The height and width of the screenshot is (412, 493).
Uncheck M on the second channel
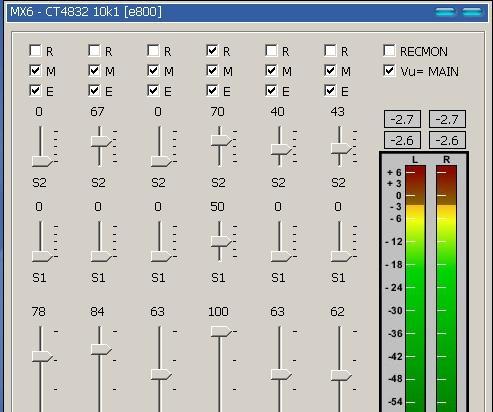coord(94,71)
